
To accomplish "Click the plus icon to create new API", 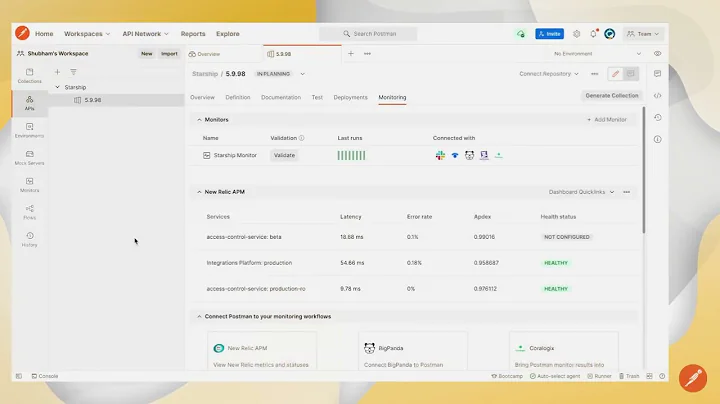I will coord(57,72).
